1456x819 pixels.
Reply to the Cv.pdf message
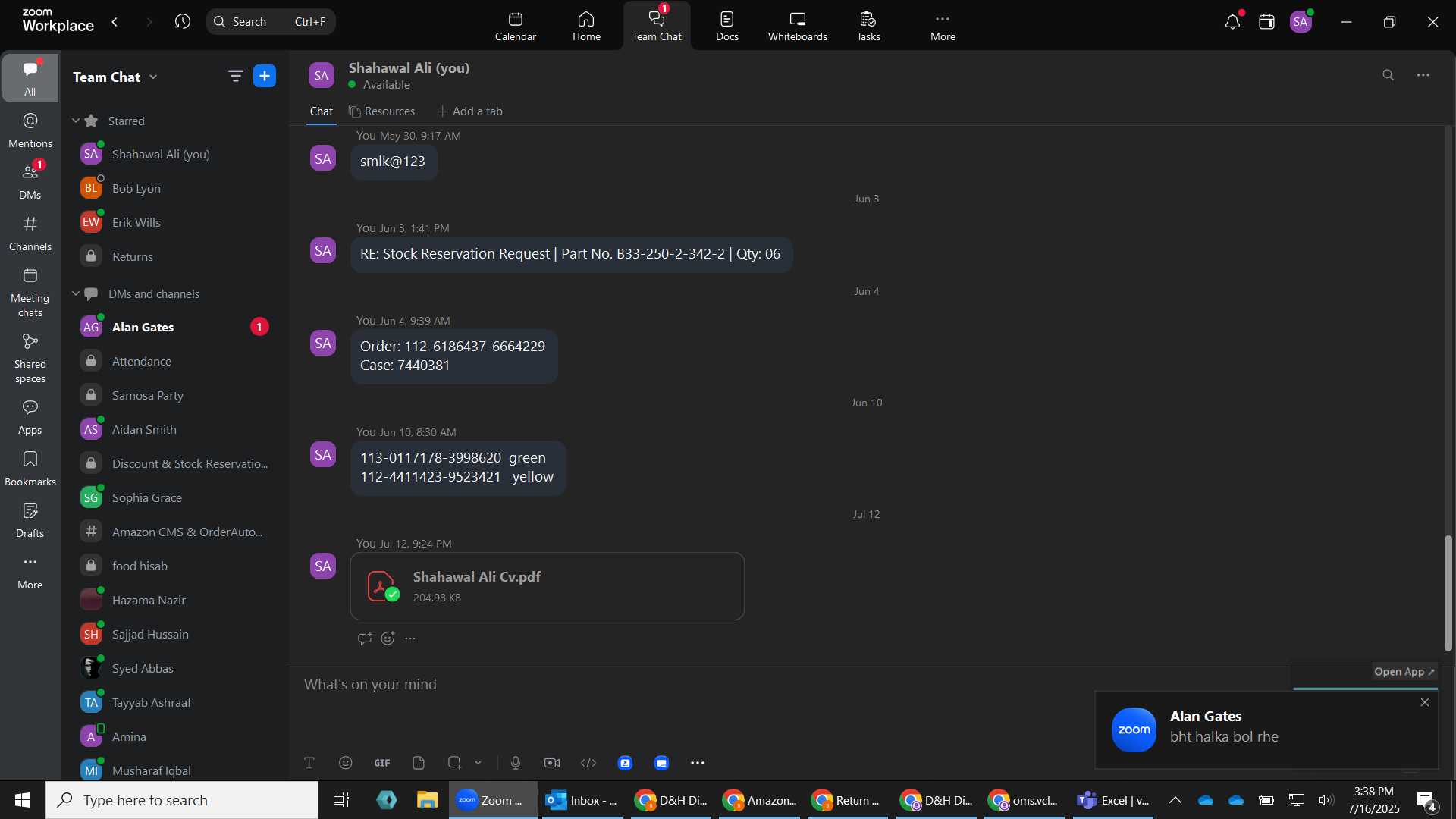365,639
